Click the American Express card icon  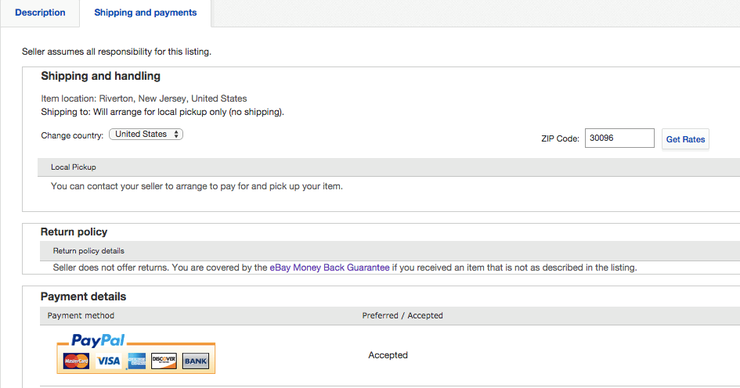(x=136, y=361)
